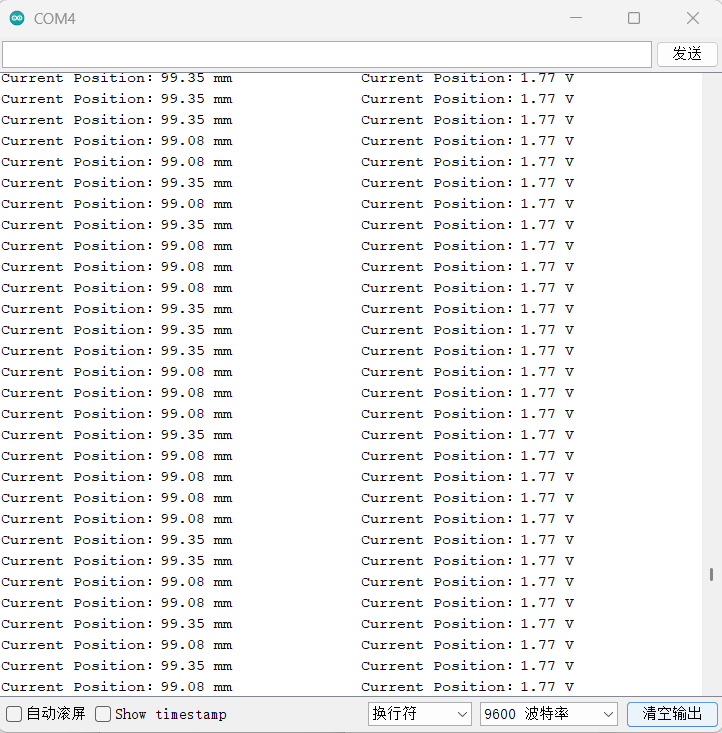Click the Show timestamp label text
Screen dimensions: 722x733
pos(171,714)
